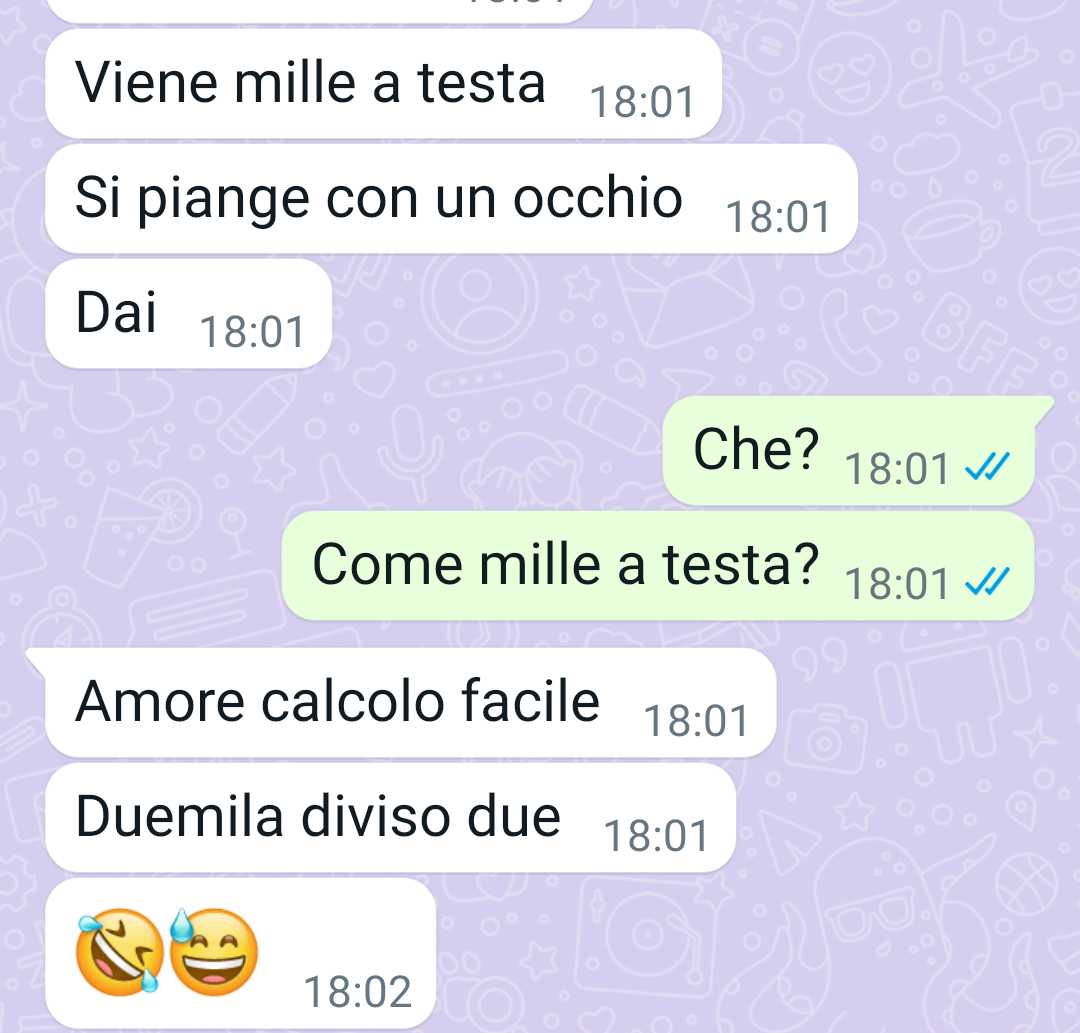Tap double check on "Come mille a testa?"
The height and width of the screenshot is (1033, 1080).
coord(988,582)
